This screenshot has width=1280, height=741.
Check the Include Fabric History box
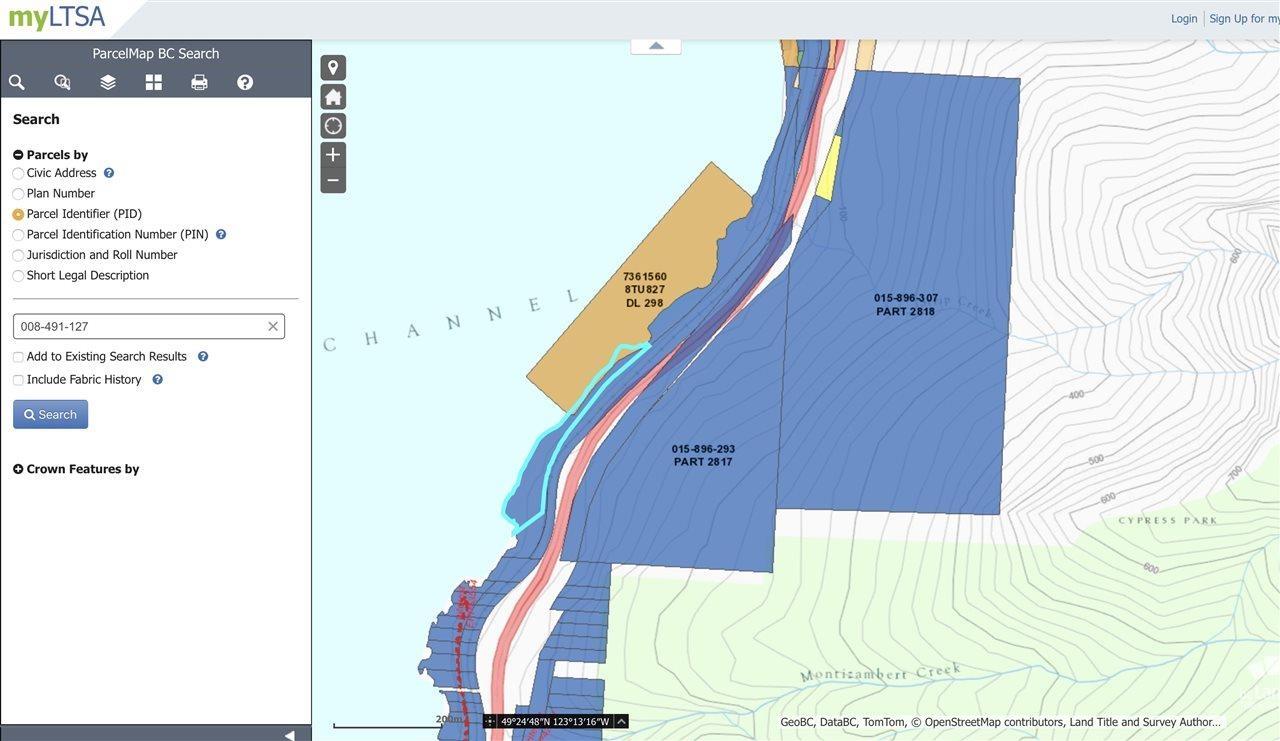point(18,380)
